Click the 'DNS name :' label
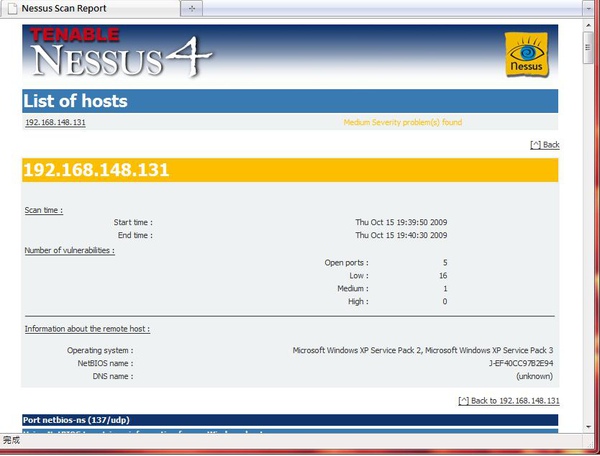The height and width of the screenshot is (456, 600). [x=113, y=376]
